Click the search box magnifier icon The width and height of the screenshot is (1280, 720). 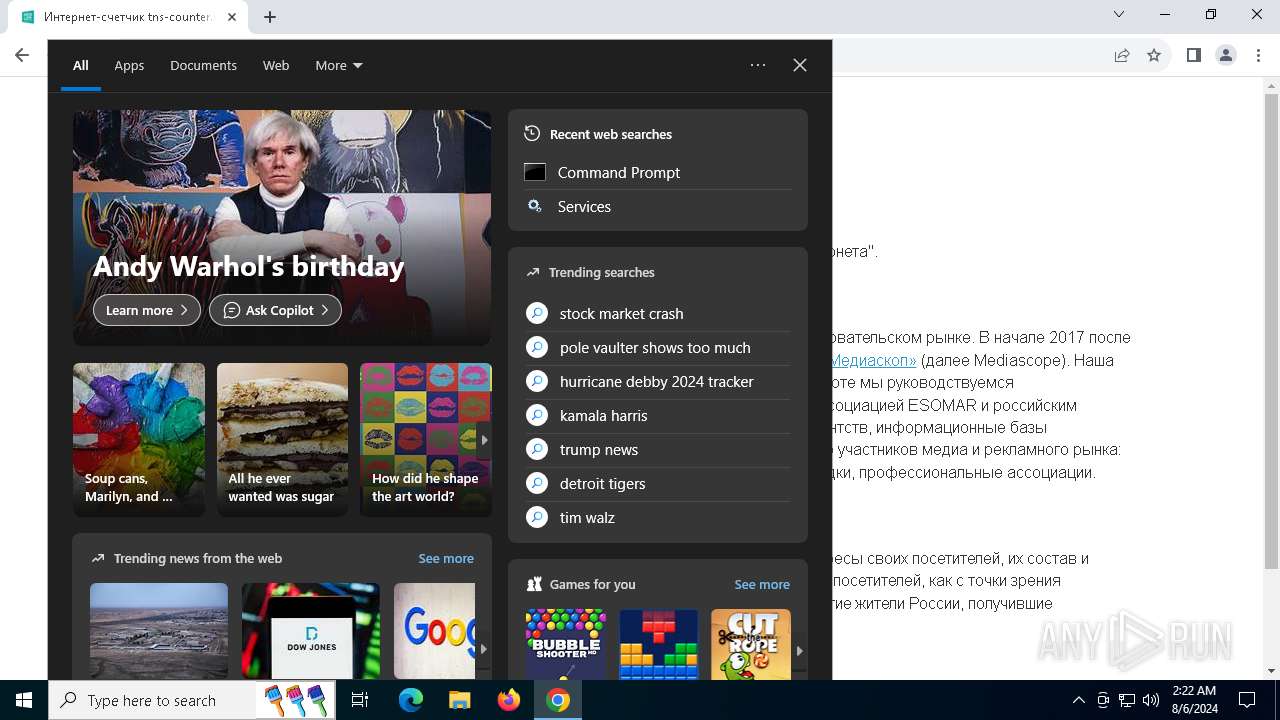69,700
